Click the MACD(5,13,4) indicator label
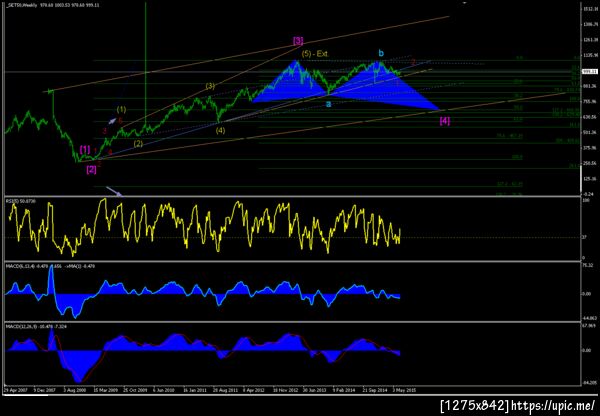 click(50, 266)
